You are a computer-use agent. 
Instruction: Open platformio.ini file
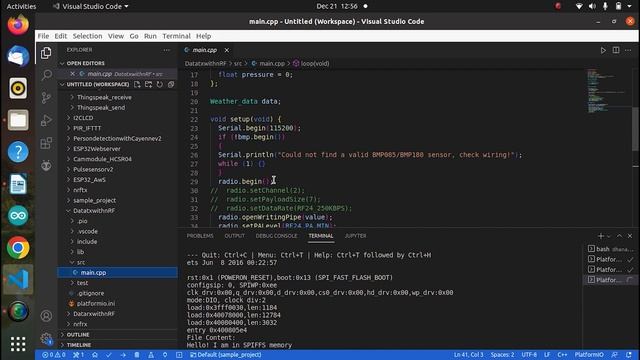[x=118, y=304]
